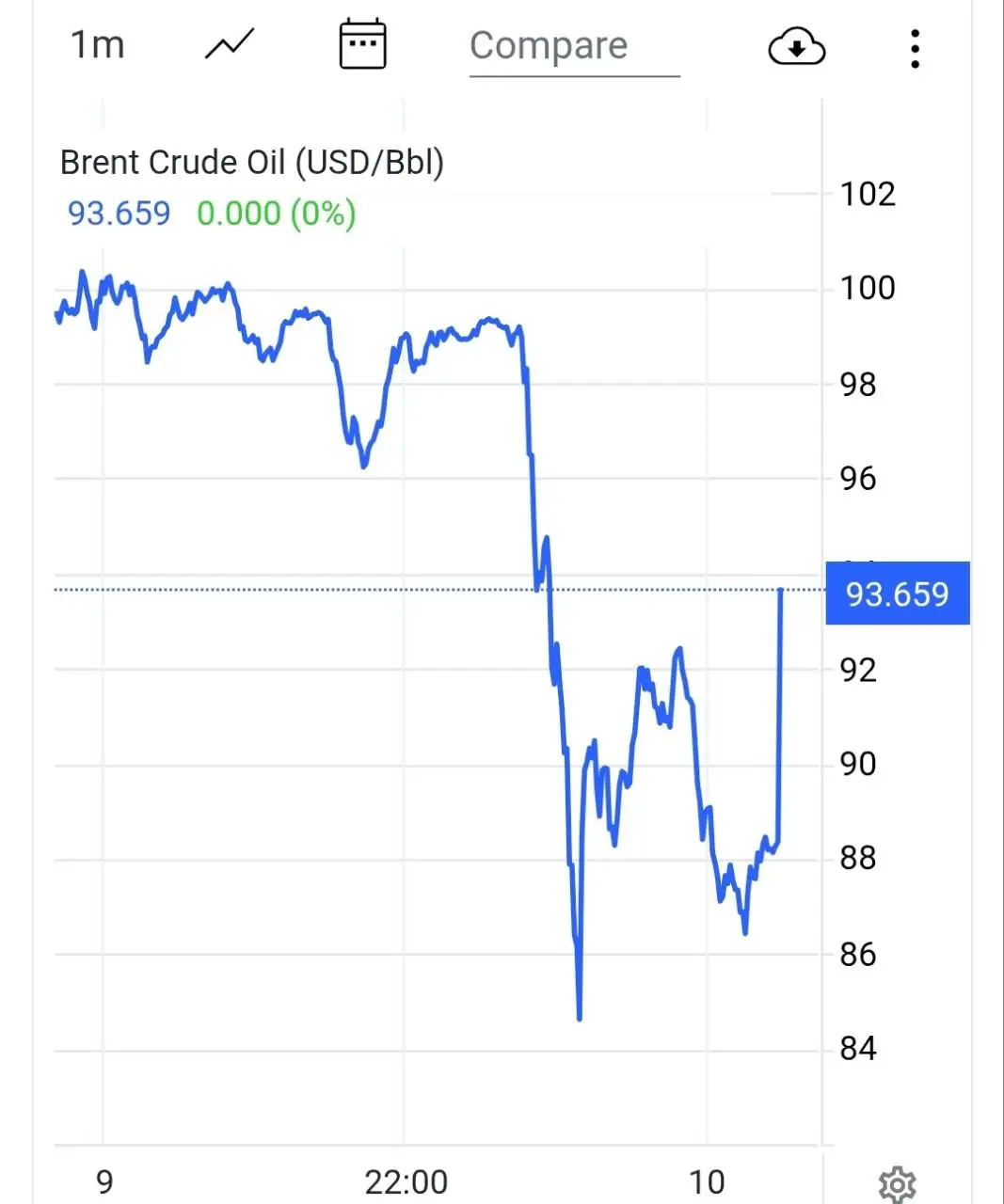Click the 22:00 time axis label

(x=406, y=1181)
